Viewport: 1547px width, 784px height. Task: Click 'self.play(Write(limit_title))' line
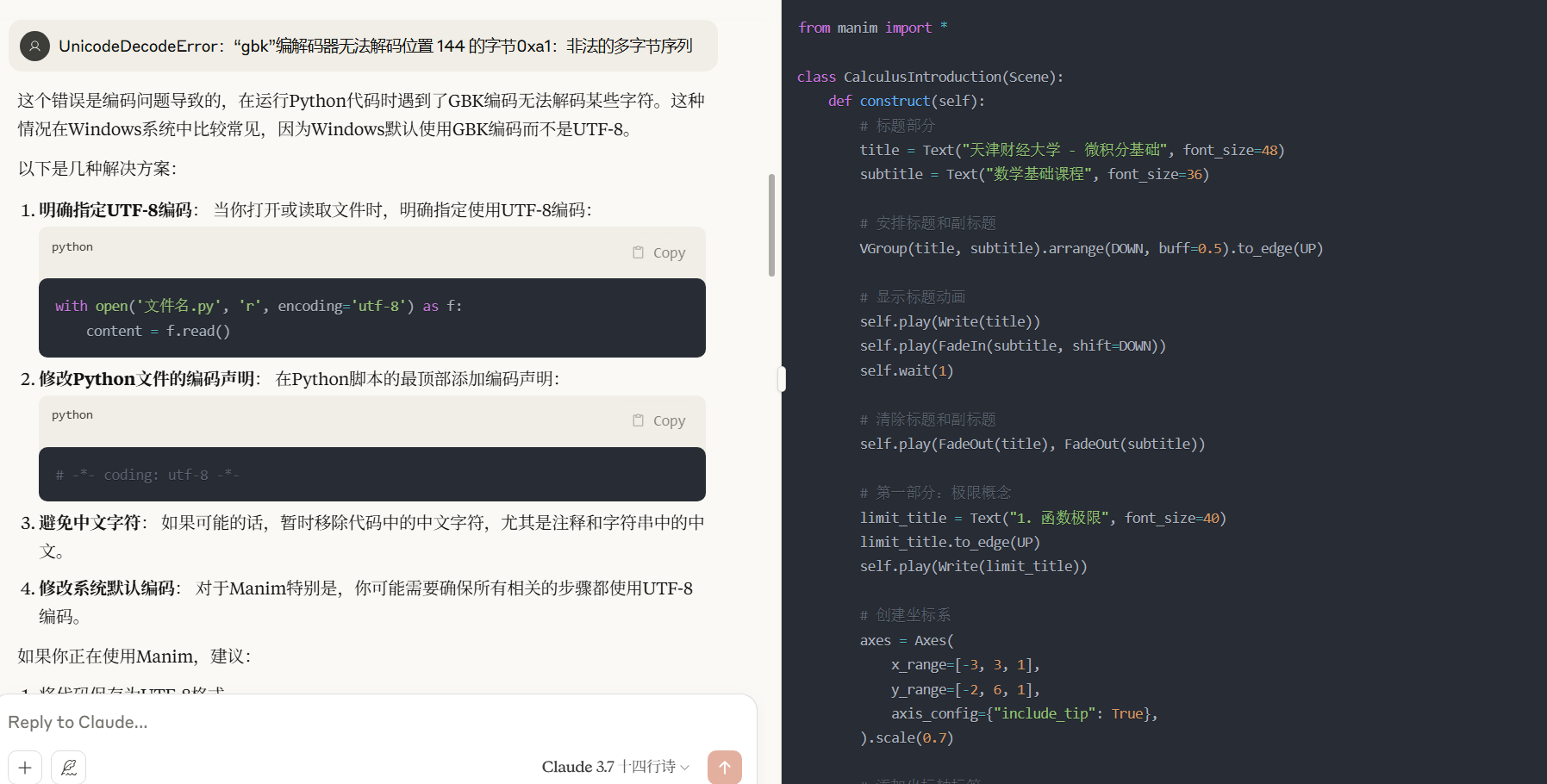point(973,566)
